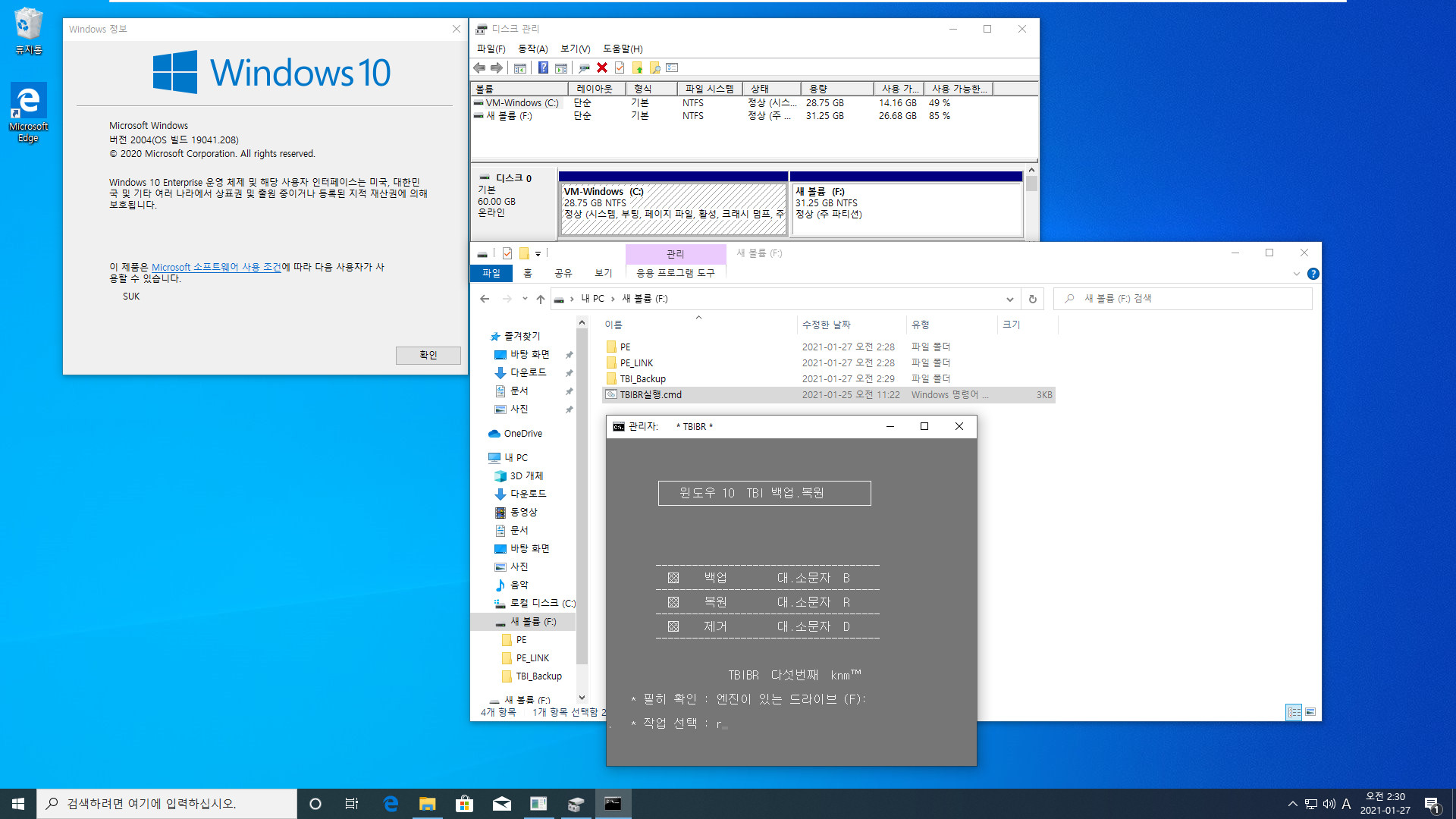
Task: Open Microsoft Store on taskbar
Action: point(464,804)
